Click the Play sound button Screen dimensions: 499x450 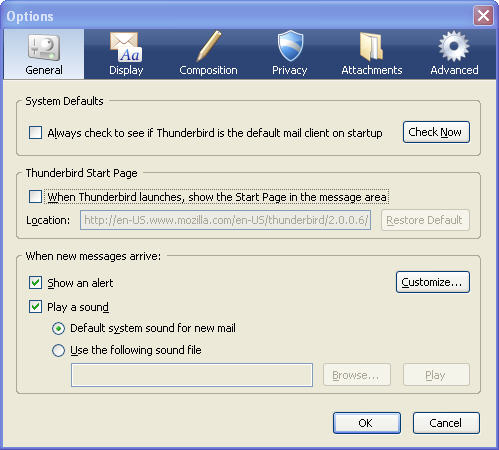coord(436,375)
